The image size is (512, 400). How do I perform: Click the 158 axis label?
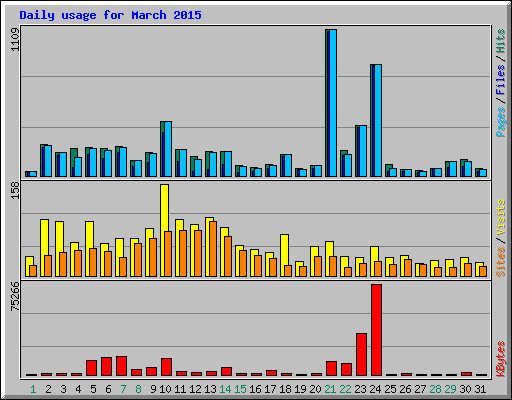15,190
